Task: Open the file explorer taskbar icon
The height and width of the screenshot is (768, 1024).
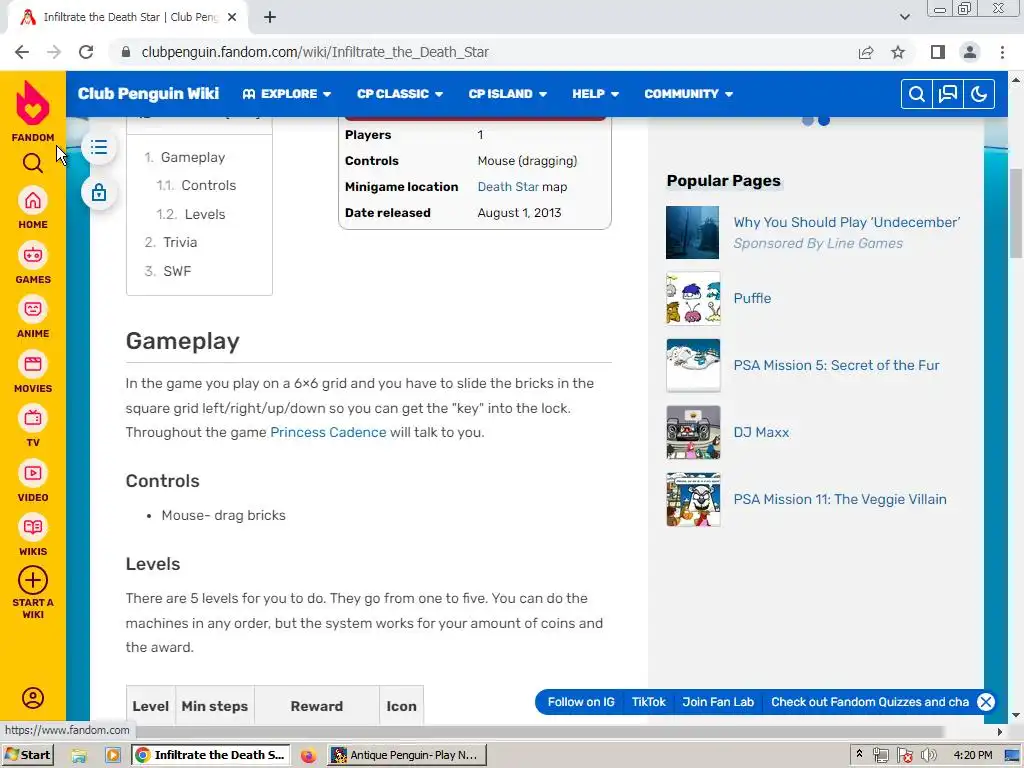Action: tap(79, 756)
